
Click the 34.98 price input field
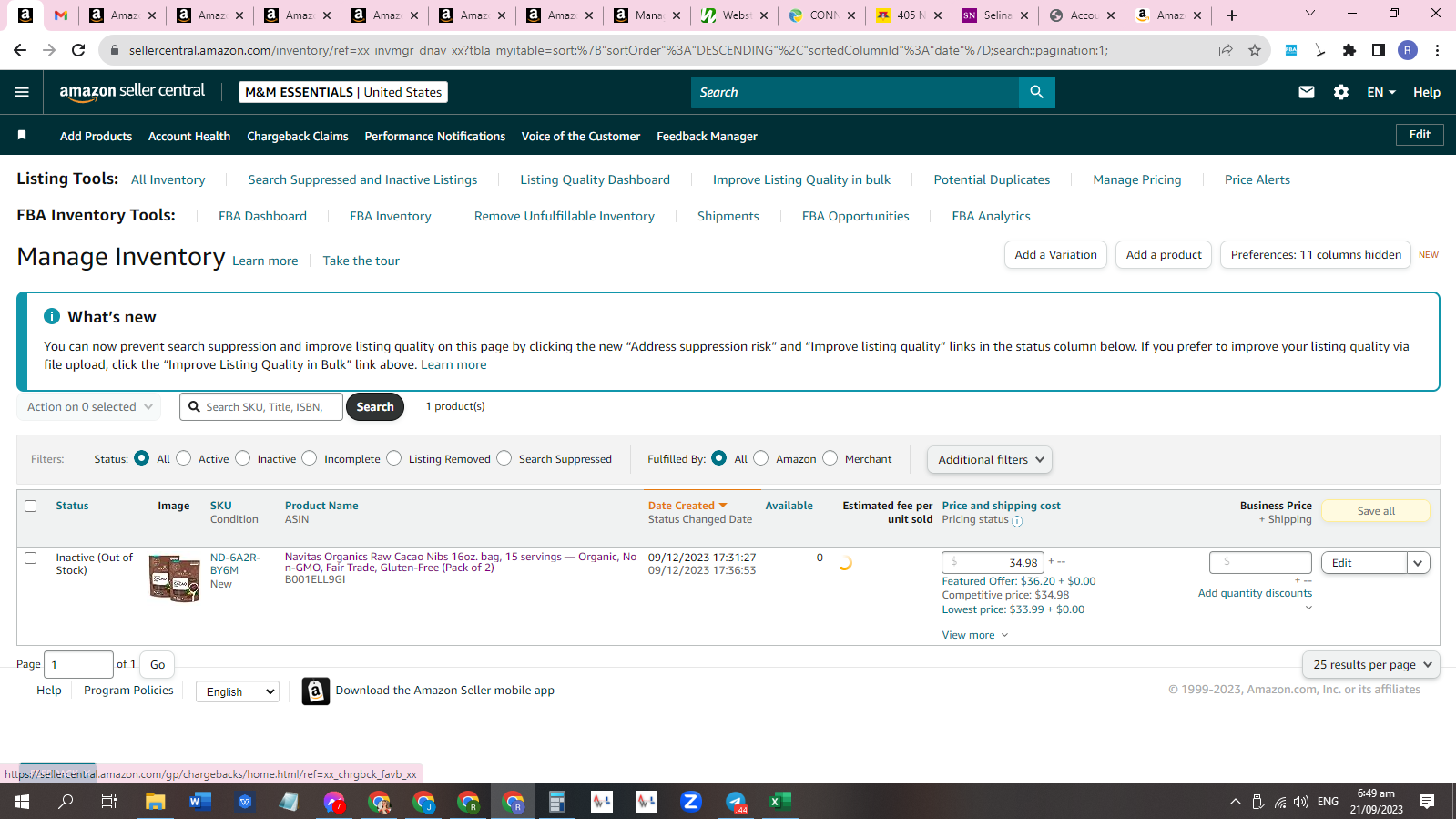993,563
